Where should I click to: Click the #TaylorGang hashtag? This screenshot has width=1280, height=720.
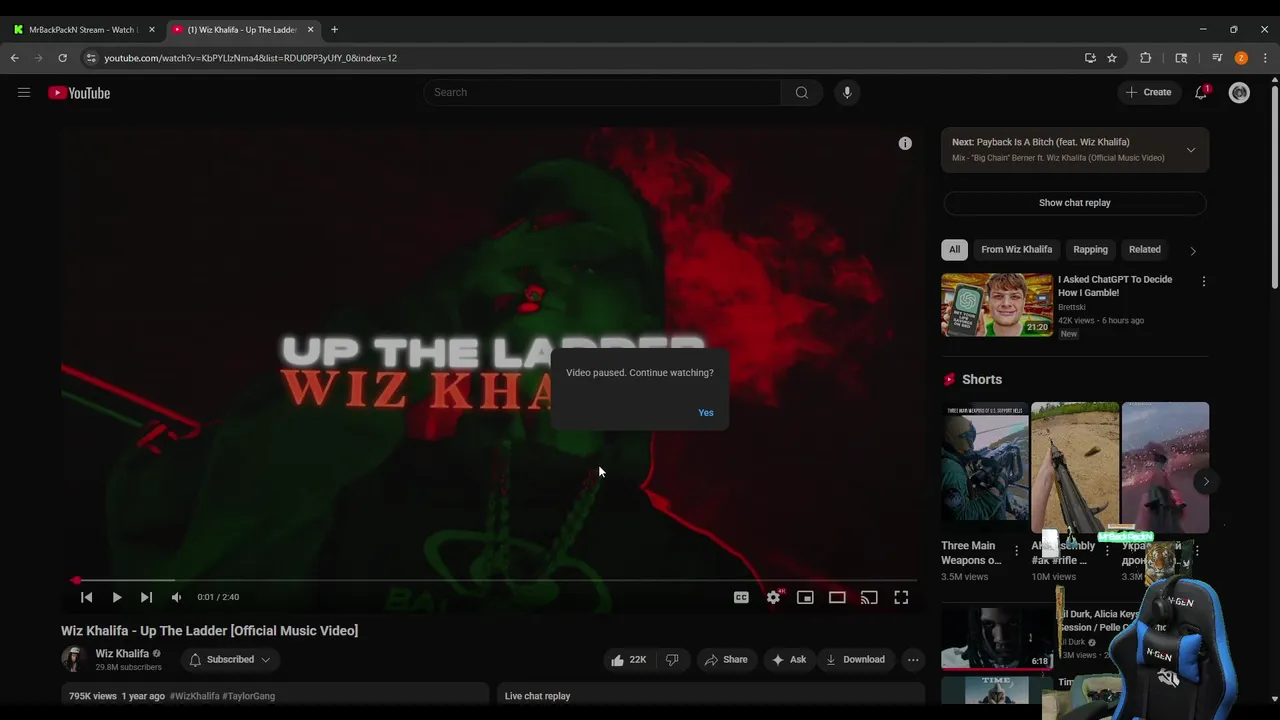tap(249, 696)
